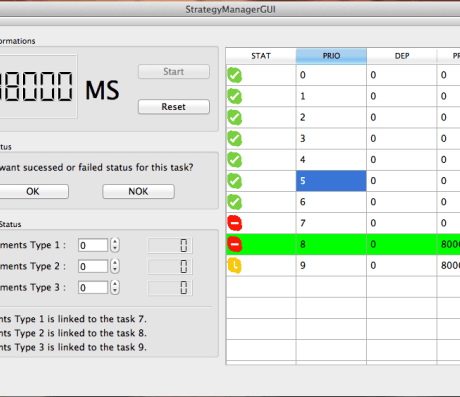The height and width of the screenshot is (397, 460).
Task: Click the Reset button
Action: coord(174,107)
